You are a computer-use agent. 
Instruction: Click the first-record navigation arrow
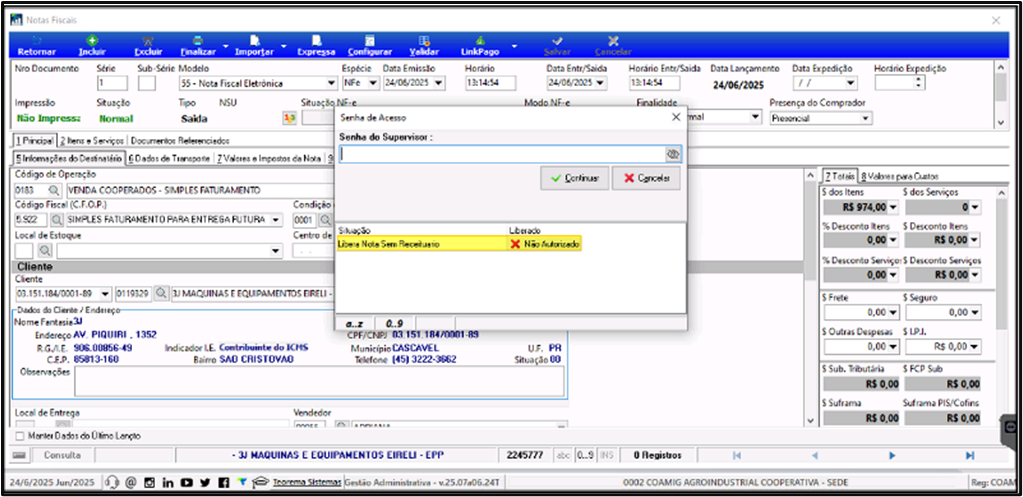click(x=737, y=455)
